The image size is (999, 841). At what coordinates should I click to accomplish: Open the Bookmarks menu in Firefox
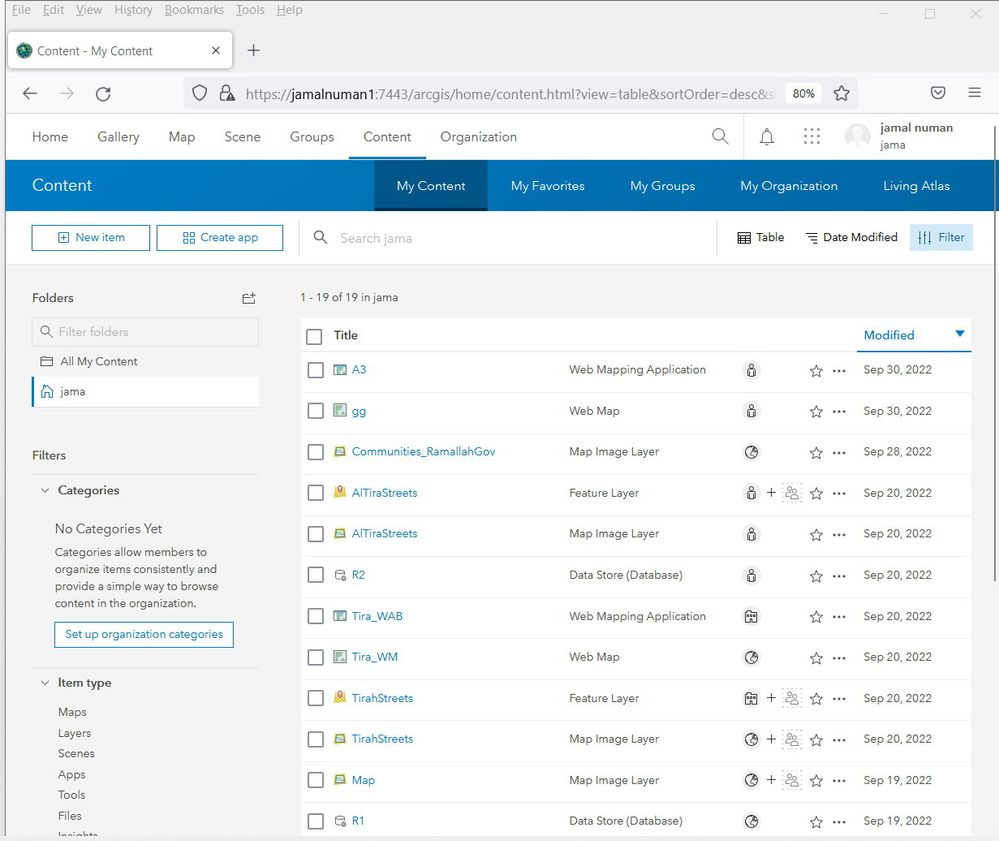194,10
